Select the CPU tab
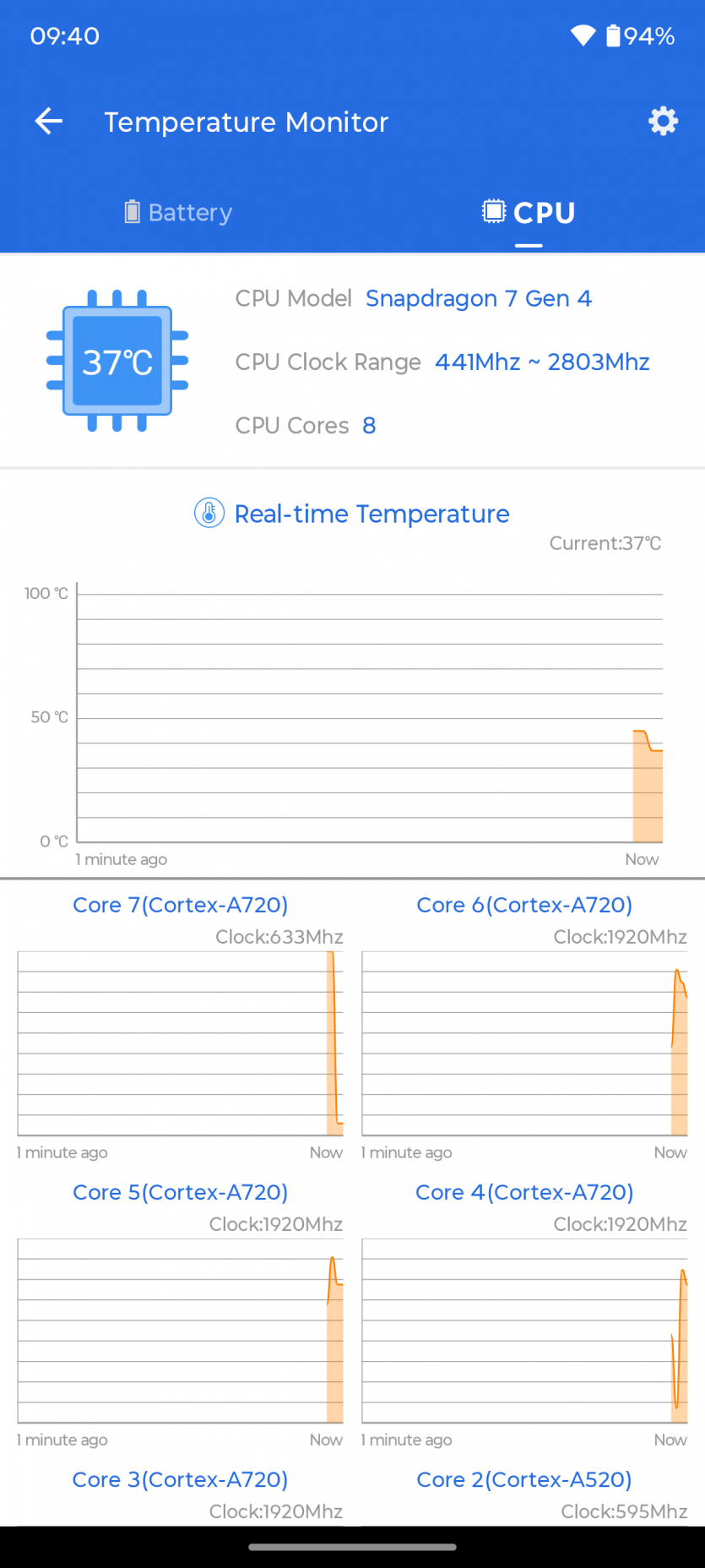705x1568 pixels. point(529,212)
